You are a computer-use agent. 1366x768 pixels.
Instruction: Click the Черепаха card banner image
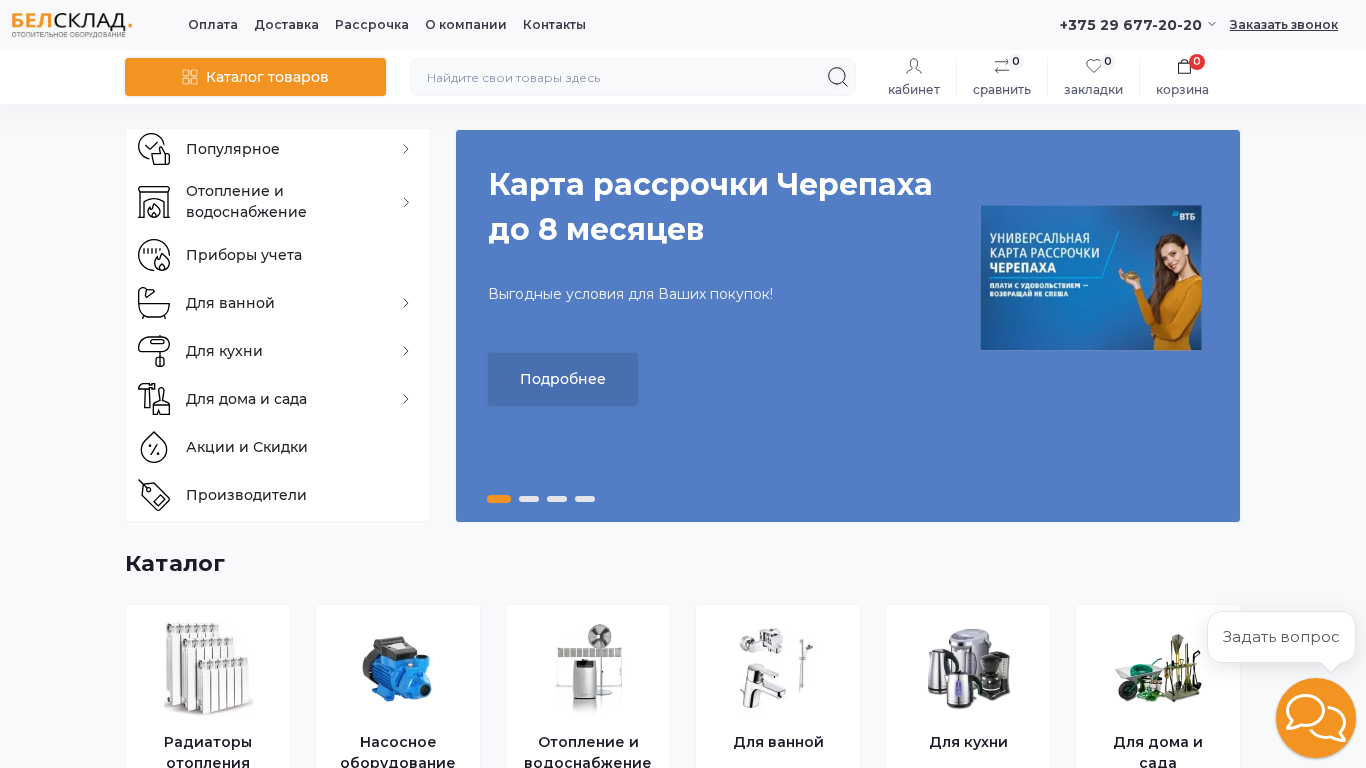[x=1091, y=278]
